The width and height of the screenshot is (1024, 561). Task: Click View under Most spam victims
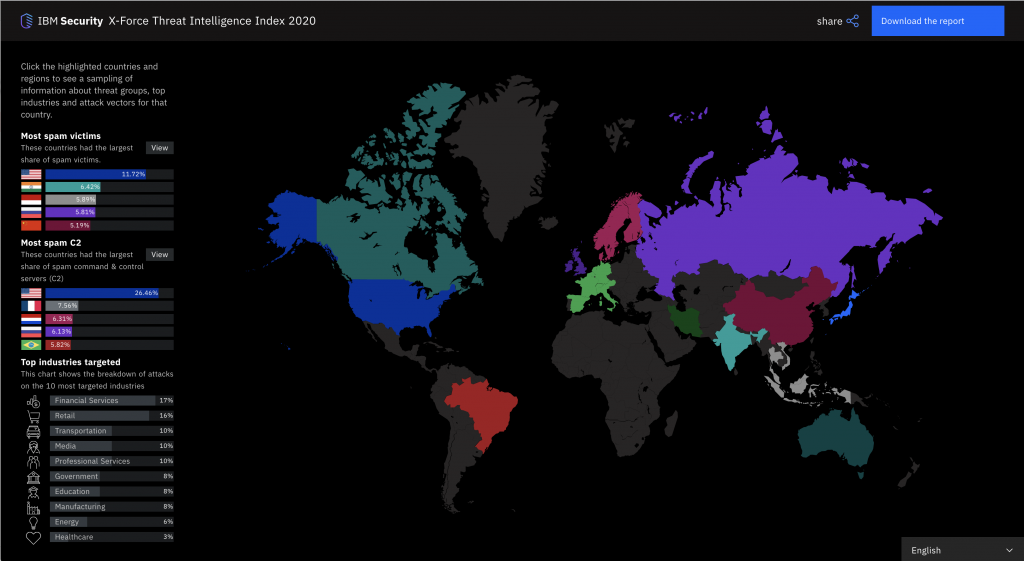(159, 148)
